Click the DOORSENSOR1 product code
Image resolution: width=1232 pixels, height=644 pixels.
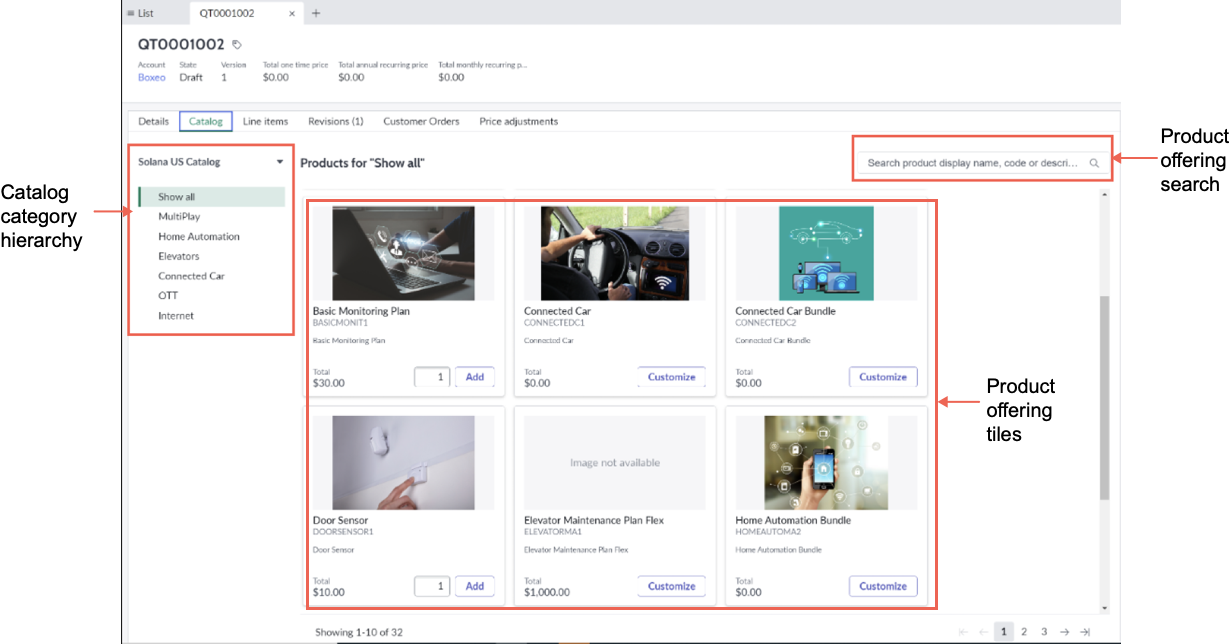coord(343,531)
